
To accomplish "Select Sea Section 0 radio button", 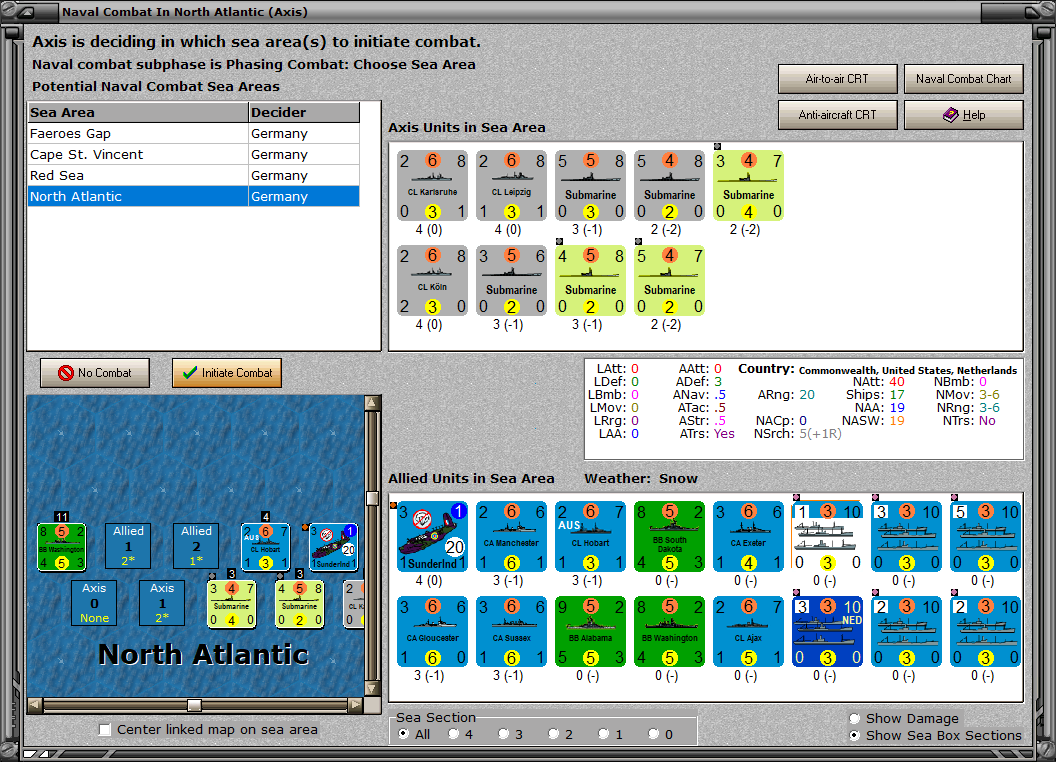I will tap(653, 734).
